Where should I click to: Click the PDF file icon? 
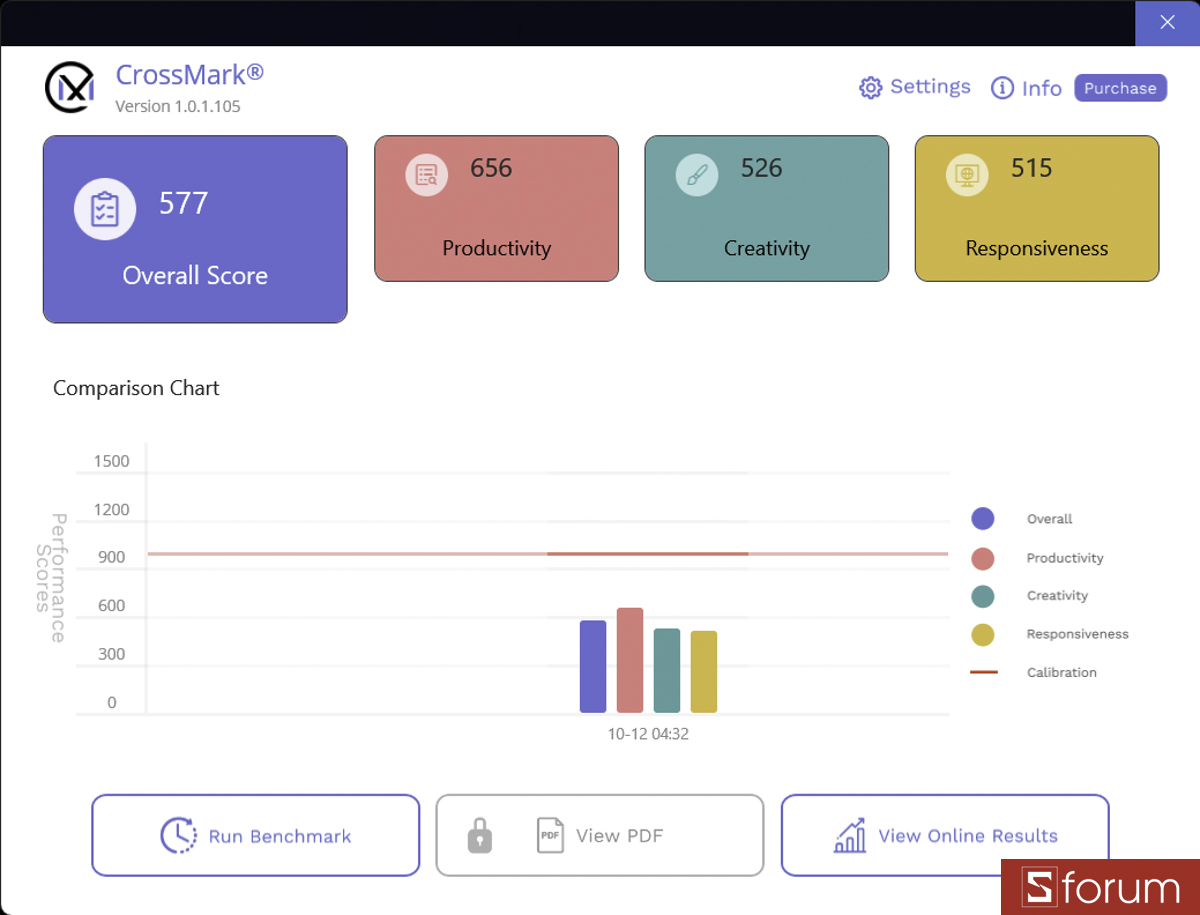[x=550, y=835]
